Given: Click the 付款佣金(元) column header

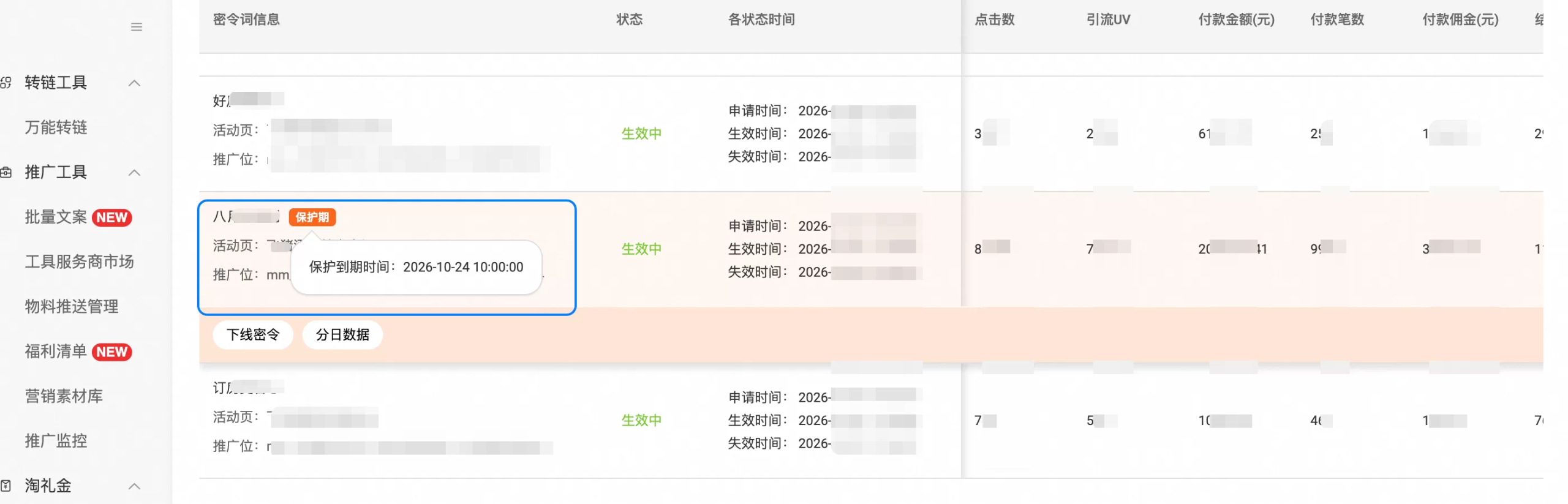Looking at the screenshot, I should (x=1460, y=20).
